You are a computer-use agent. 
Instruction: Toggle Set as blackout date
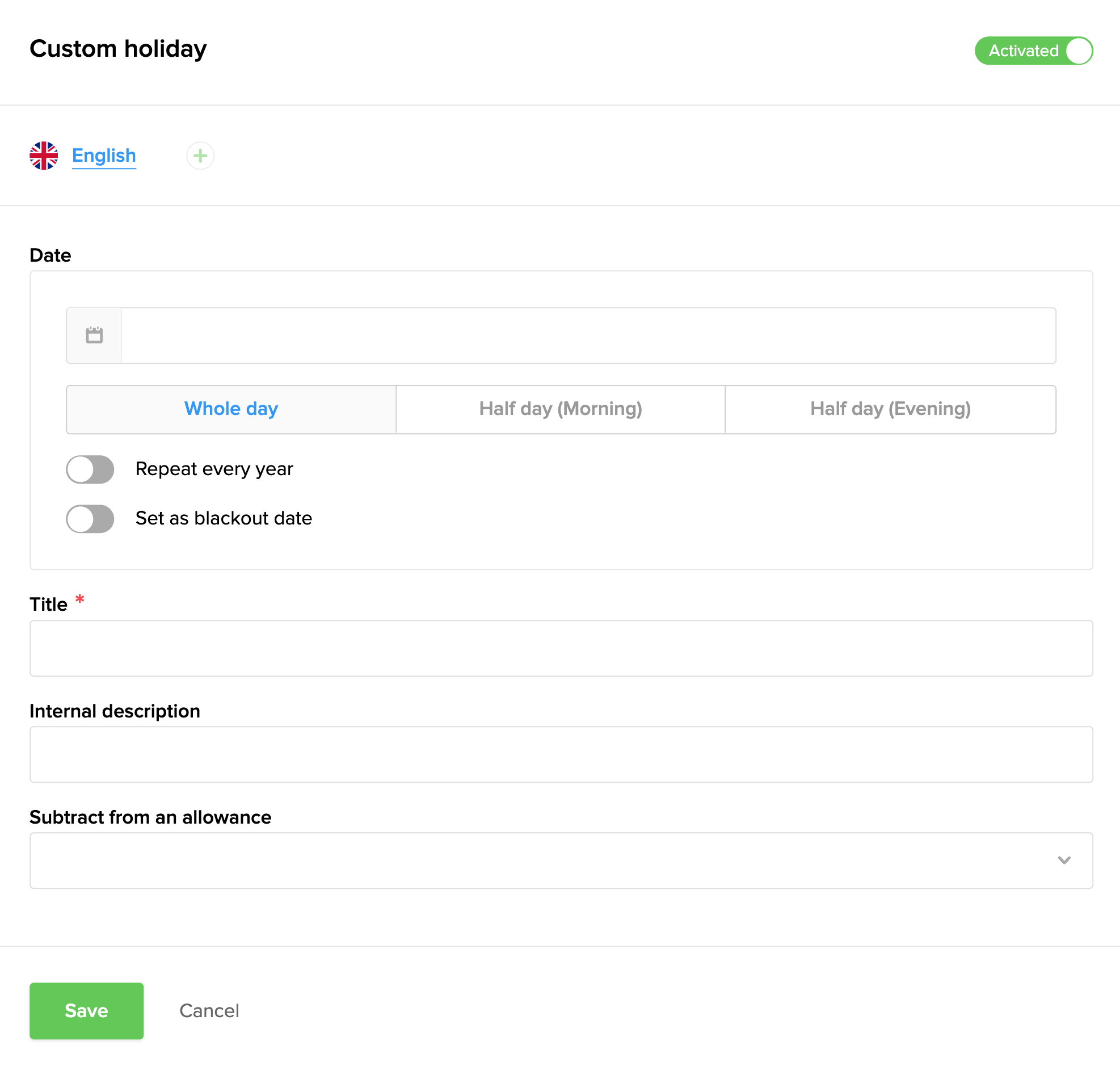tap(90, 519)
